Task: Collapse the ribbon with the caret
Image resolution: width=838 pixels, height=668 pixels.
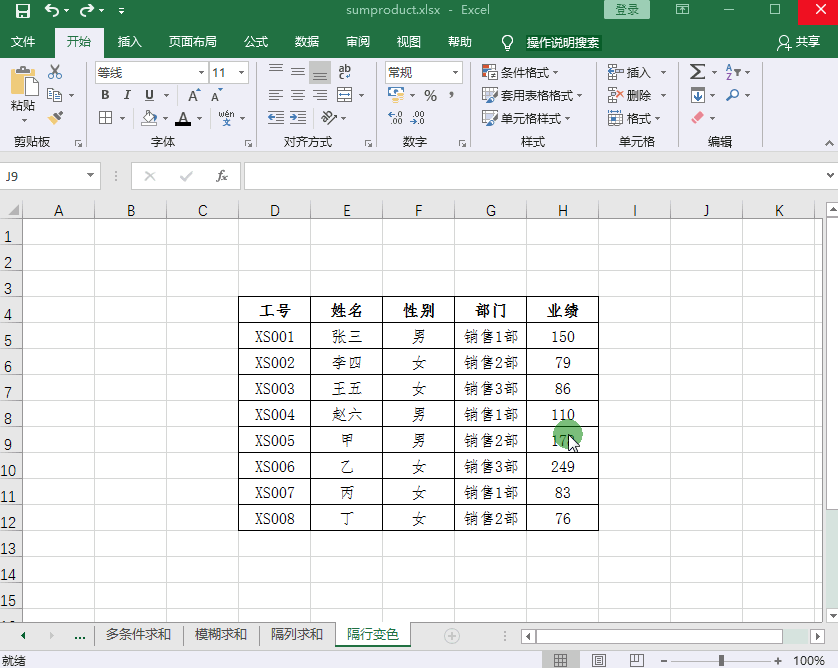Action: (x=829, y=143)
